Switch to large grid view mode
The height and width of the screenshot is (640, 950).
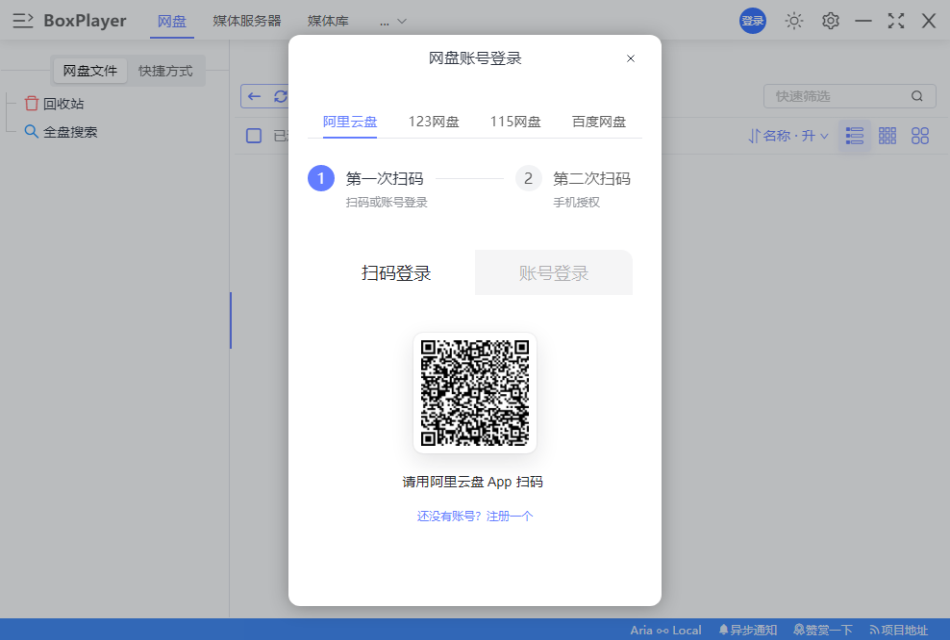920,136
